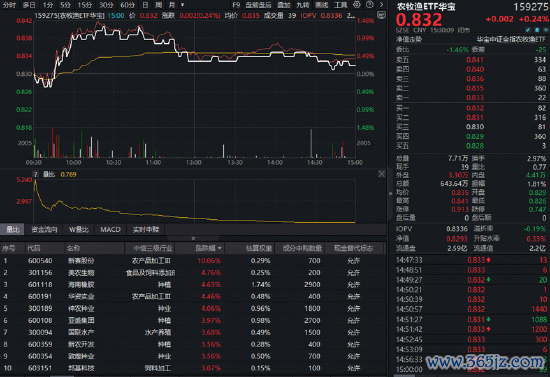Click the cyan bell alert icon
The image size is (550, 377).
[537, 31]
